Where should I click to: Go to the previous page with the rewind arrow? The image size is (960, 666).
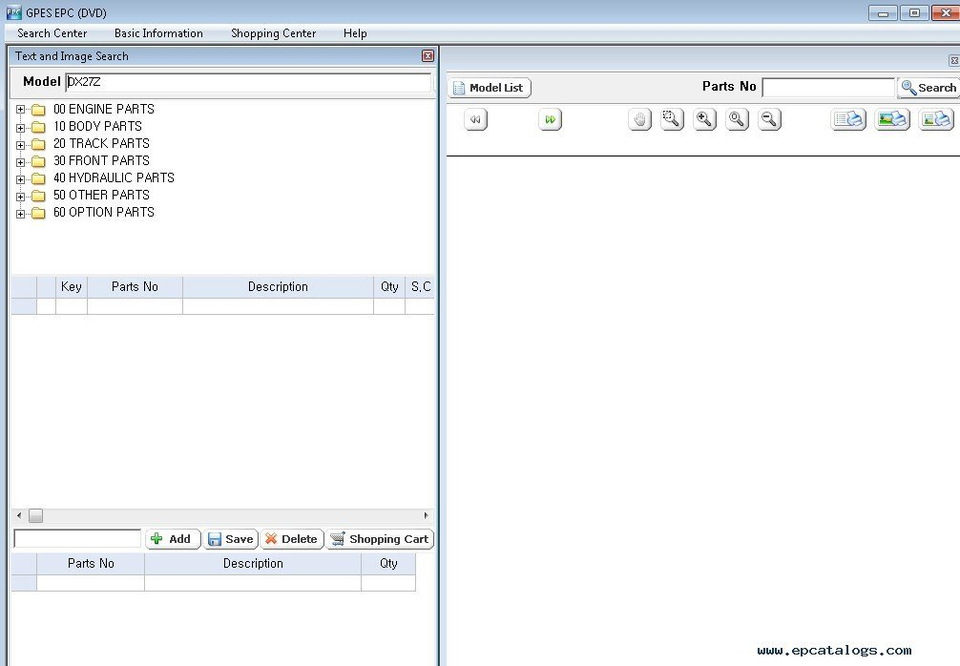(476, 119)
